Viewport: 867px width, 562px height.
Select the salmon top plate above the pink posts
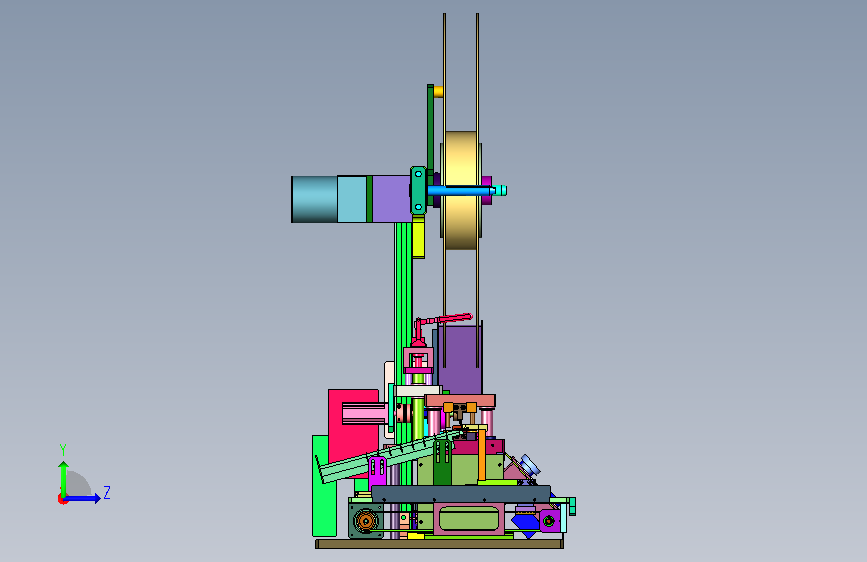click(x=460, y=400)
